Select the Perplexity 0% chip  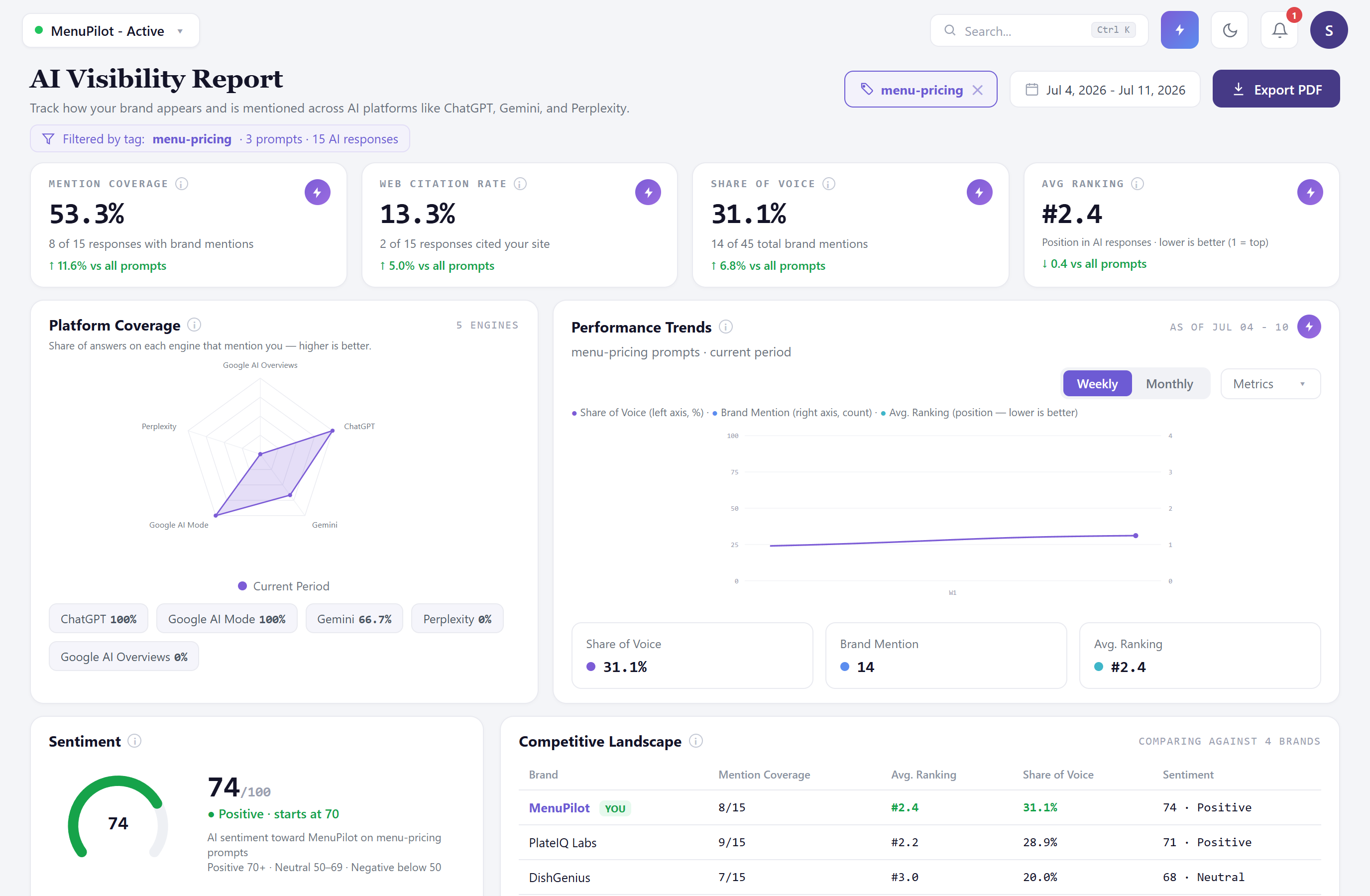[457, 619]
